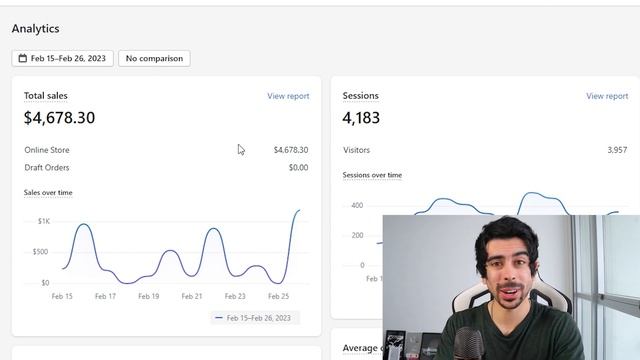
Task: Open the Feb 15–Feb 26, 2023 date picker
Action: (x=62, y=58)
